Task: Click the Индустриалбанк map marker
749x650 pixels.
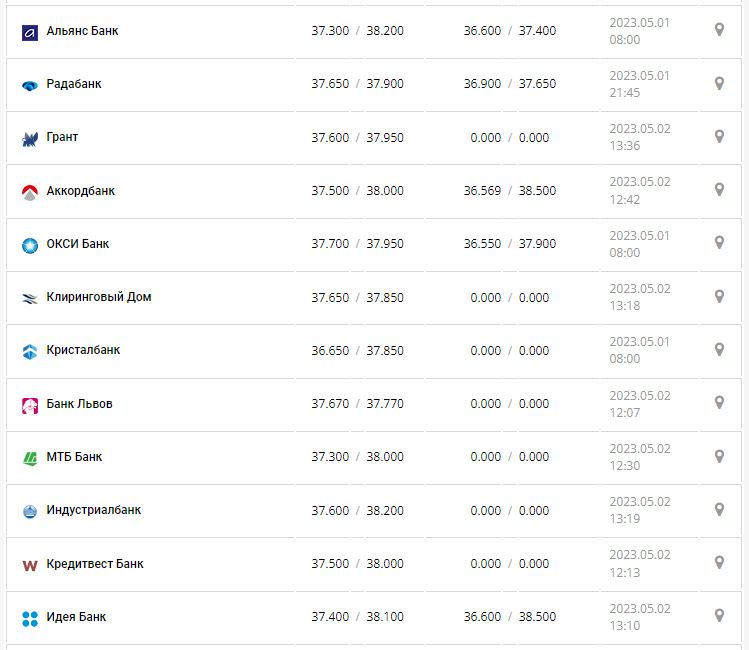Action: pyautogui.click(x=718, y=509)
